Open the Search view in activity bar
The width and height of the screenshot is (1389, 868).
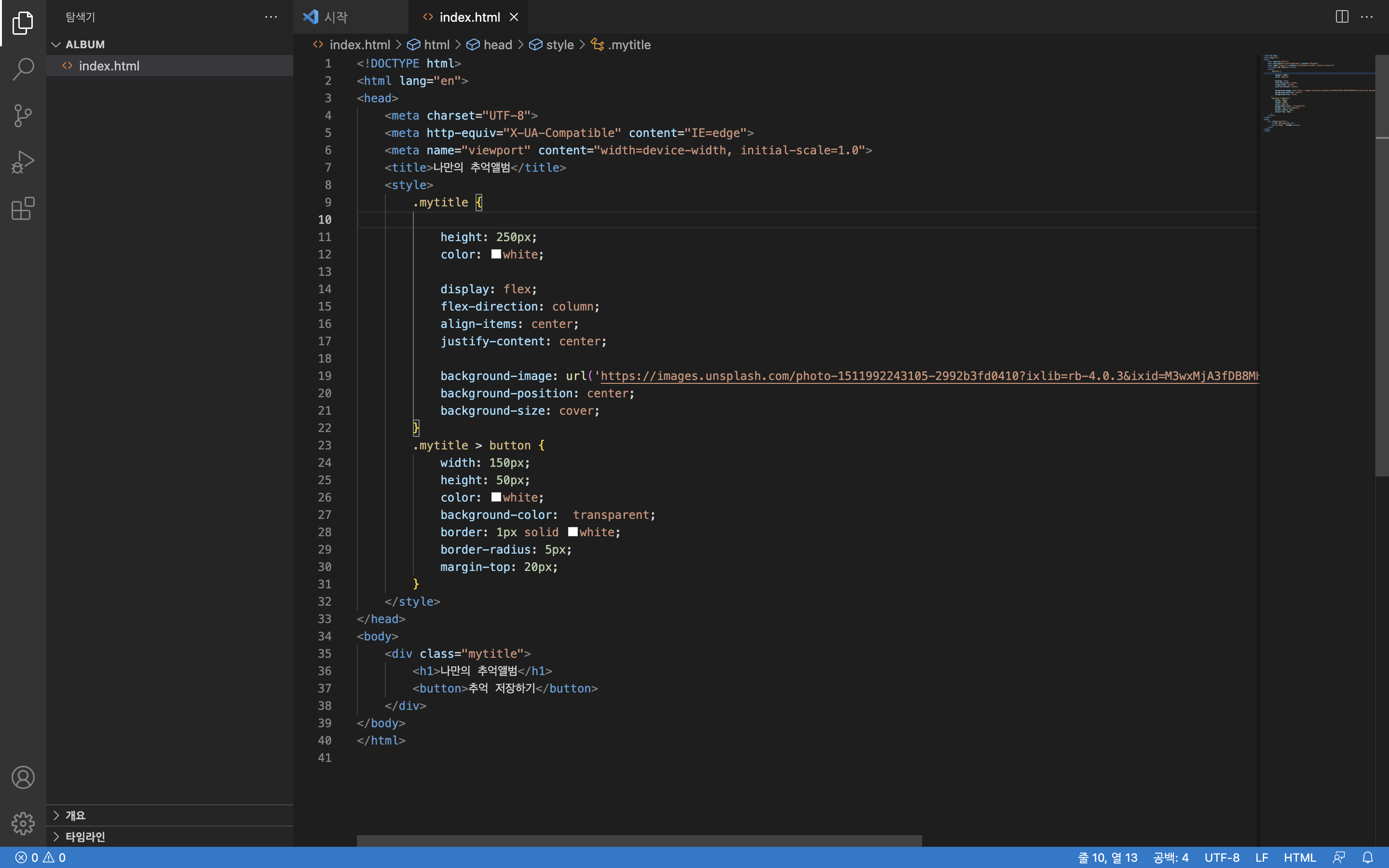[x=23, y=69]
